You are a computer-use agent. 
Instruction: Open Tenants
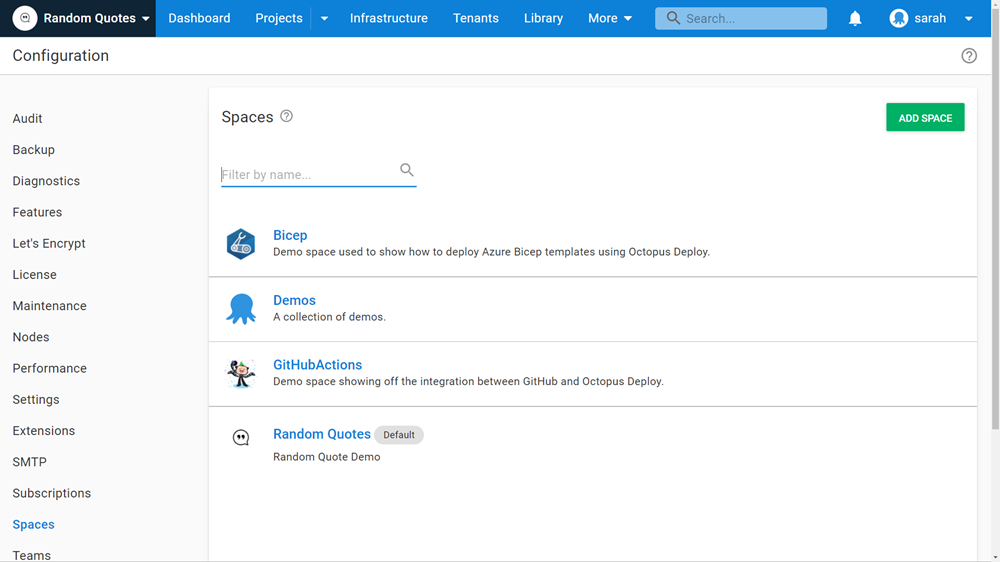pyautogui.click(x=476, y=18)
